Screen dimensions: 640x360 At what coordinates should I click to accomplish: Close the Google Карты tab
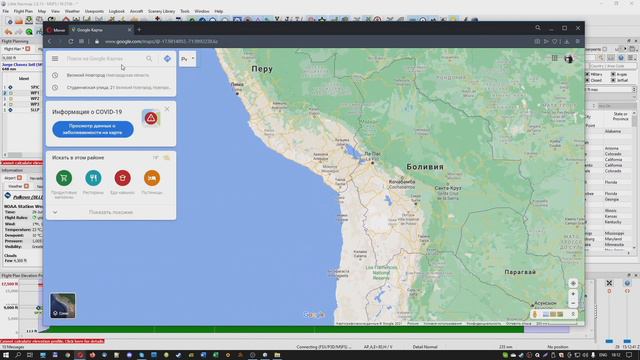[129, 30]
